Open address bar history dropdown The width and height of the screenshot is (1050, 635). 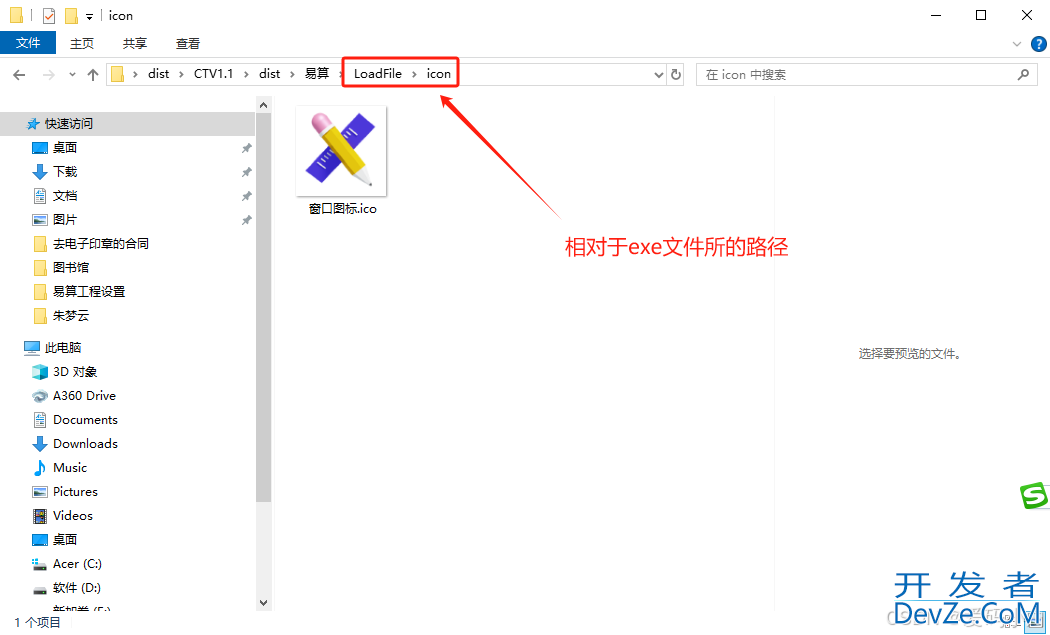click(x=658, y=75)
